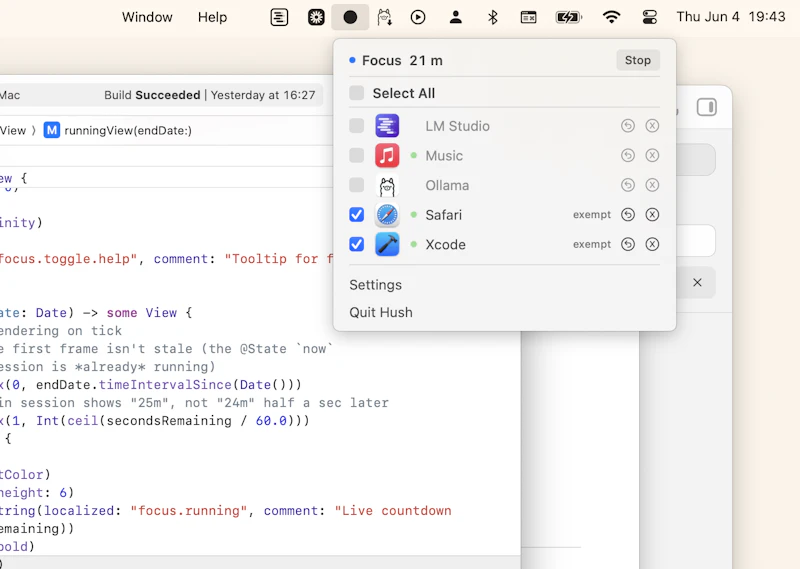Click the revert arrow icon for Music
The width and height of the screenshot is (800, 569).
coord(628,155)
